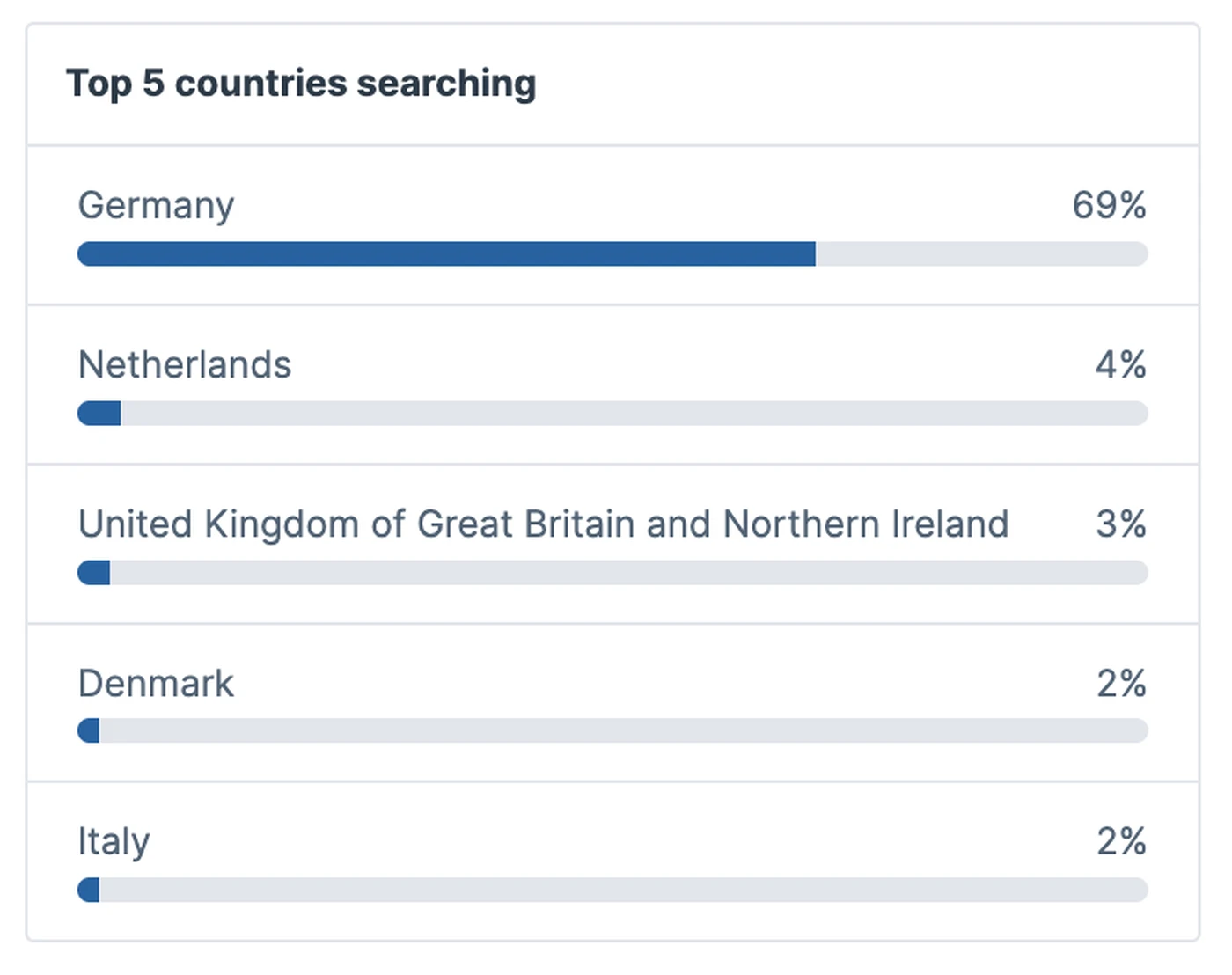Click the Germany country label

point(156,206)
